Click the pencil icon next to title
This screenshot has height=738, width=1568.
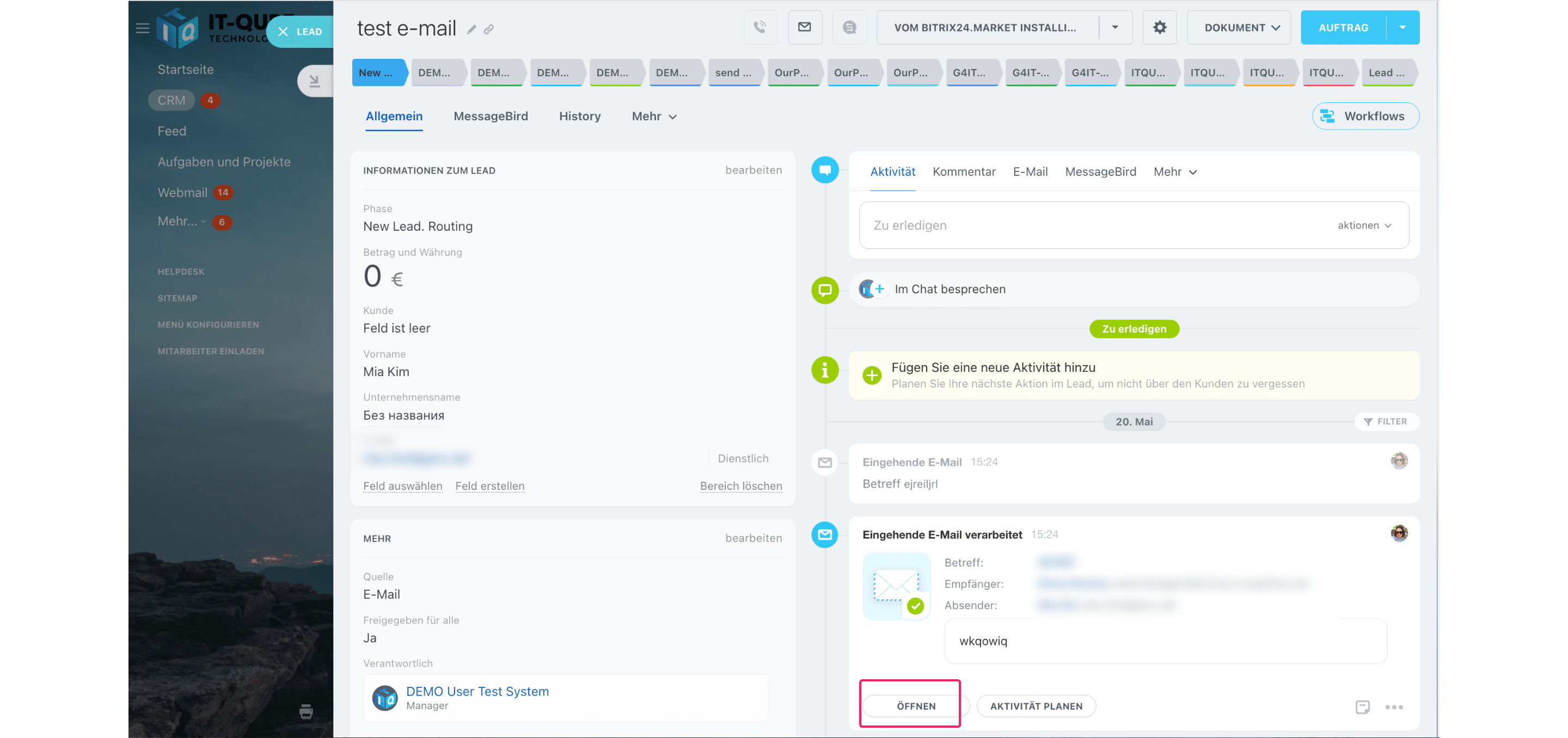click(x=471, y=29)
